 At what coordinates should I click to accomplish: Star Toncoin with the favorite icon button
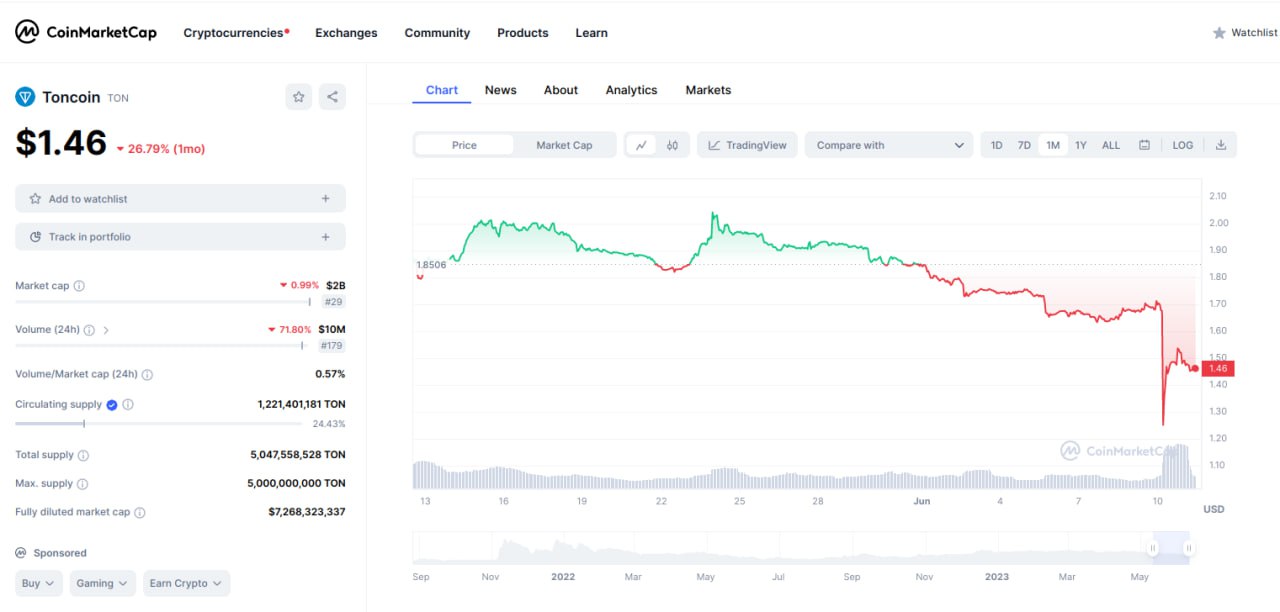(299, 97)
